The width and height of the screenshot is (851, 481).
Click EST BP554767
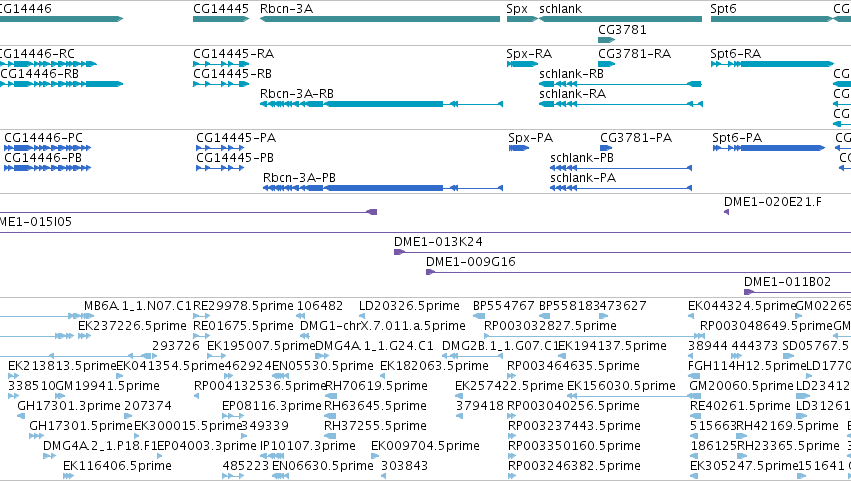[x=504, y=306]
